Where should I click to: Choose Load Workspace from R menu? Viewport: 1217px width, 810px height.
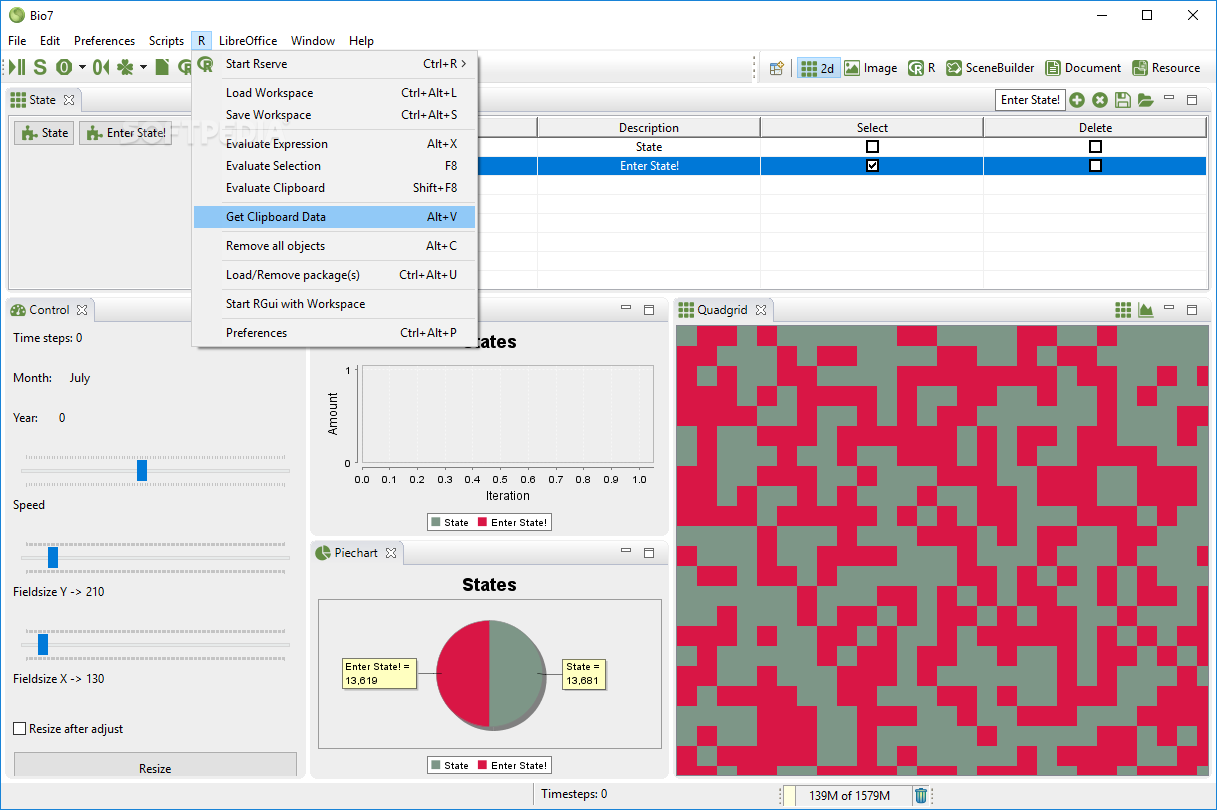(x=335, y=93)
